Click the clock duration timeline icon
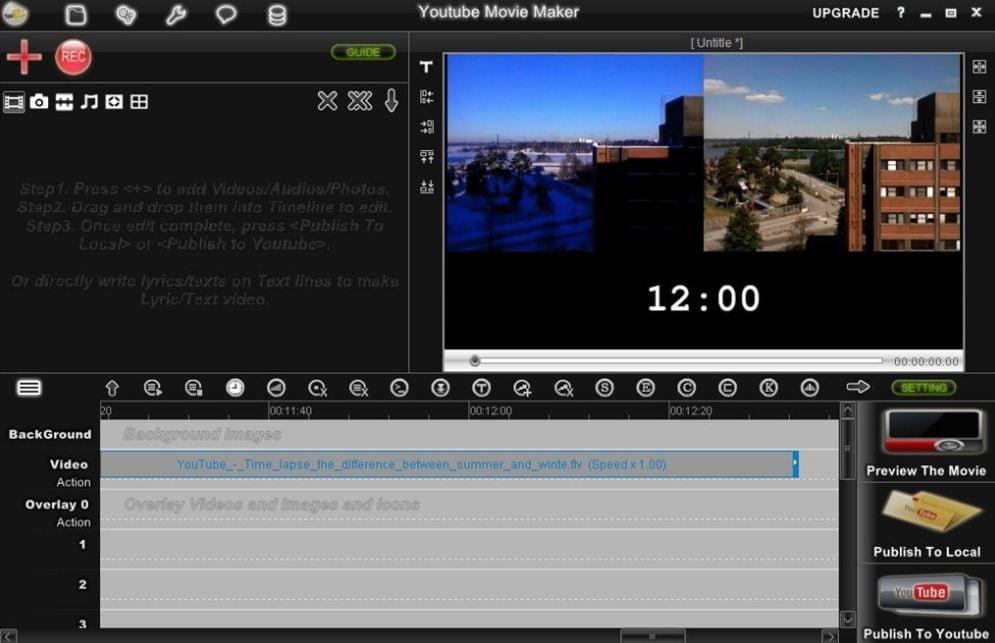Viewport: 995px width, 643px height. coord(235,388)
